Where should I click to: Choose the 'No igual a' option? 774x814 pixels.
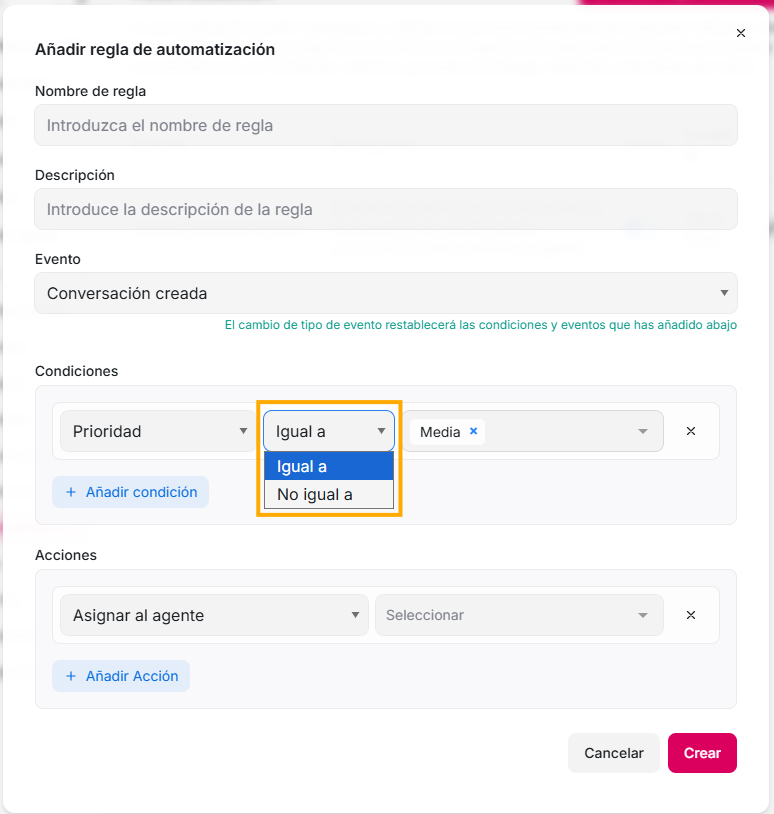328,494
